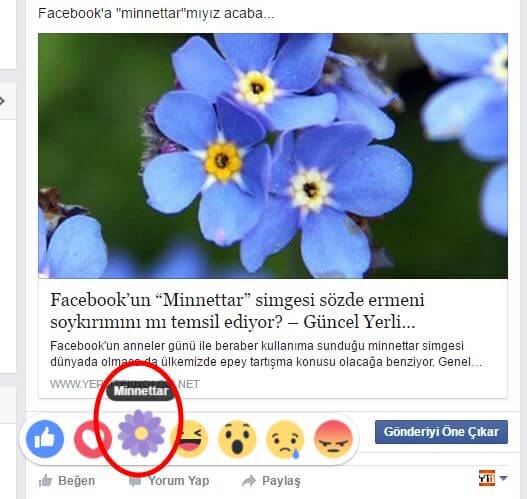Open the Facebook'un "Minnettar" simgesi headline link
527x499 pixels.
(x=237, y=311)
